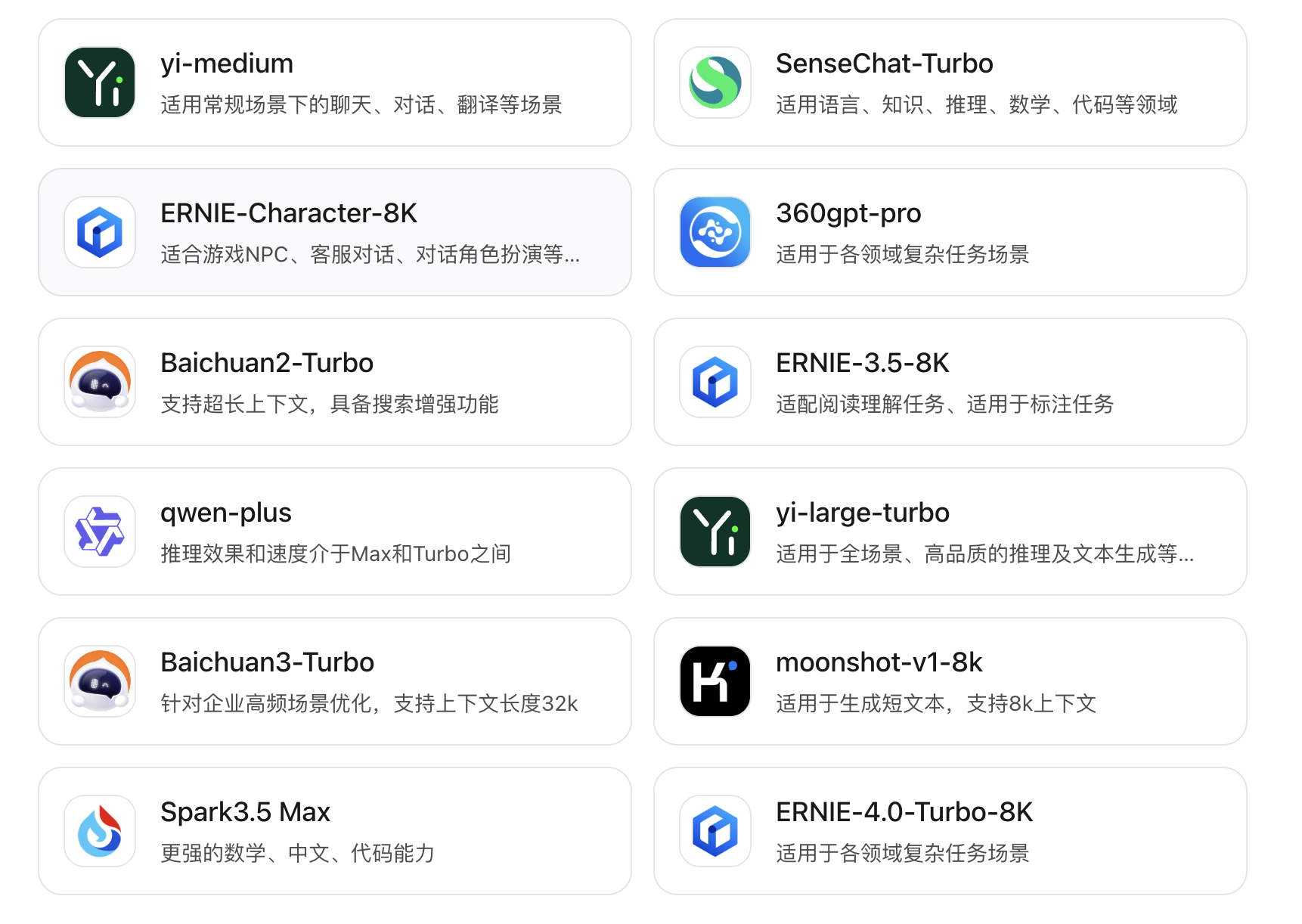1302x924 pixels.
Task: Click the Spark3.5 Max flame icon
Action: coord(100,831)
